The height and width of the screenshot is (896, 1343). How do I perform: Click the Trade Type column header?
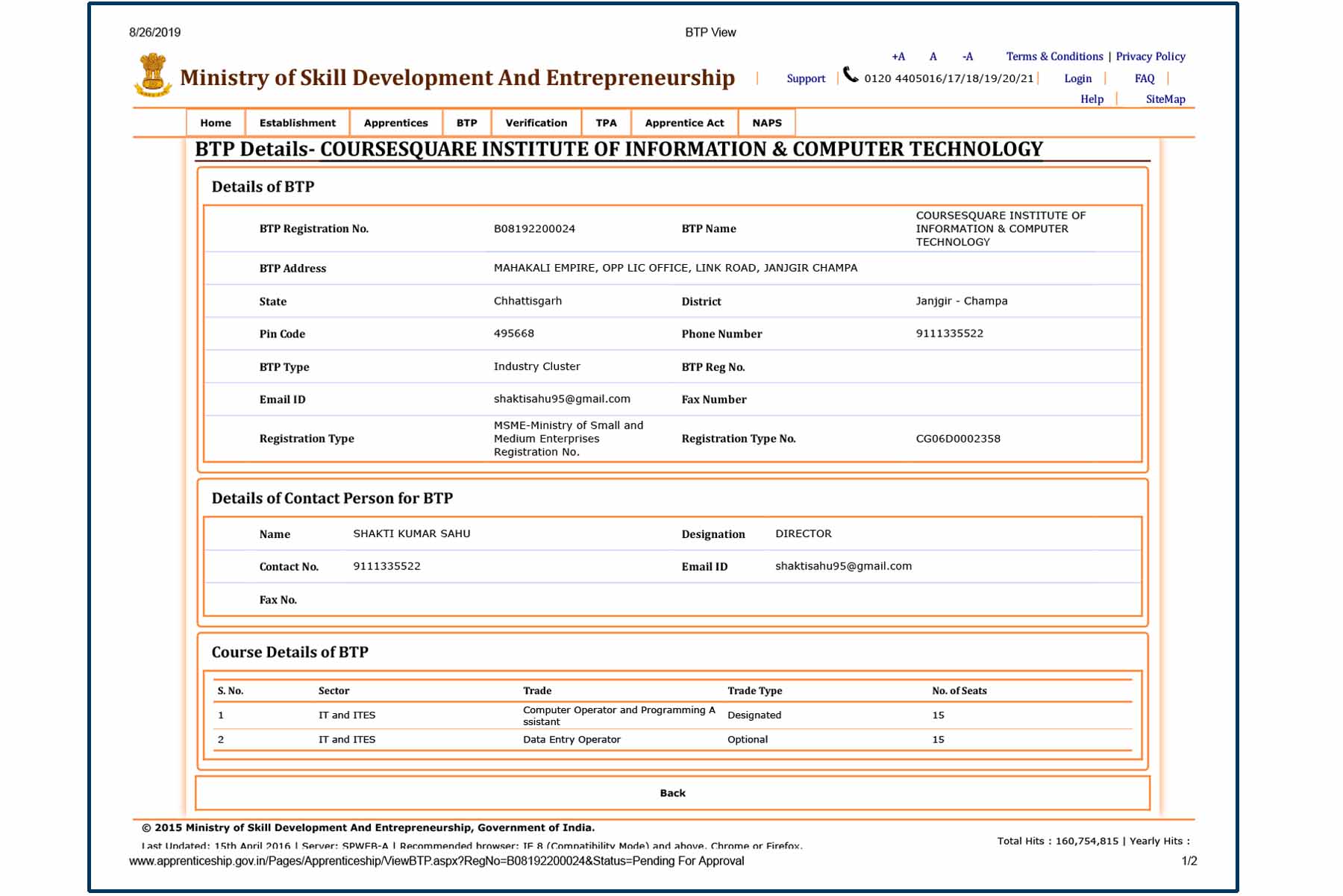tap(754, 691)
